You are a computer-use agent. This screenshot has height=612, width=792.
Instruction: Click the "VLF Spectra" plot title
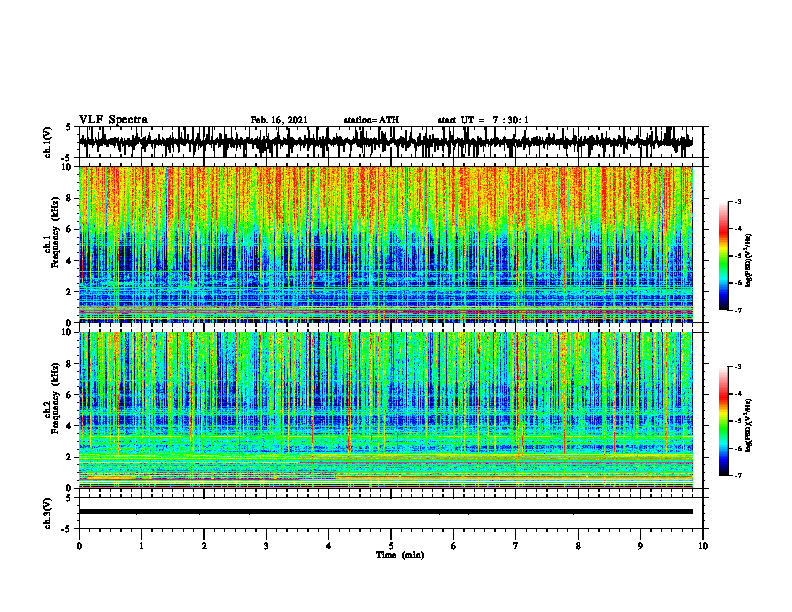click(113, 120)
